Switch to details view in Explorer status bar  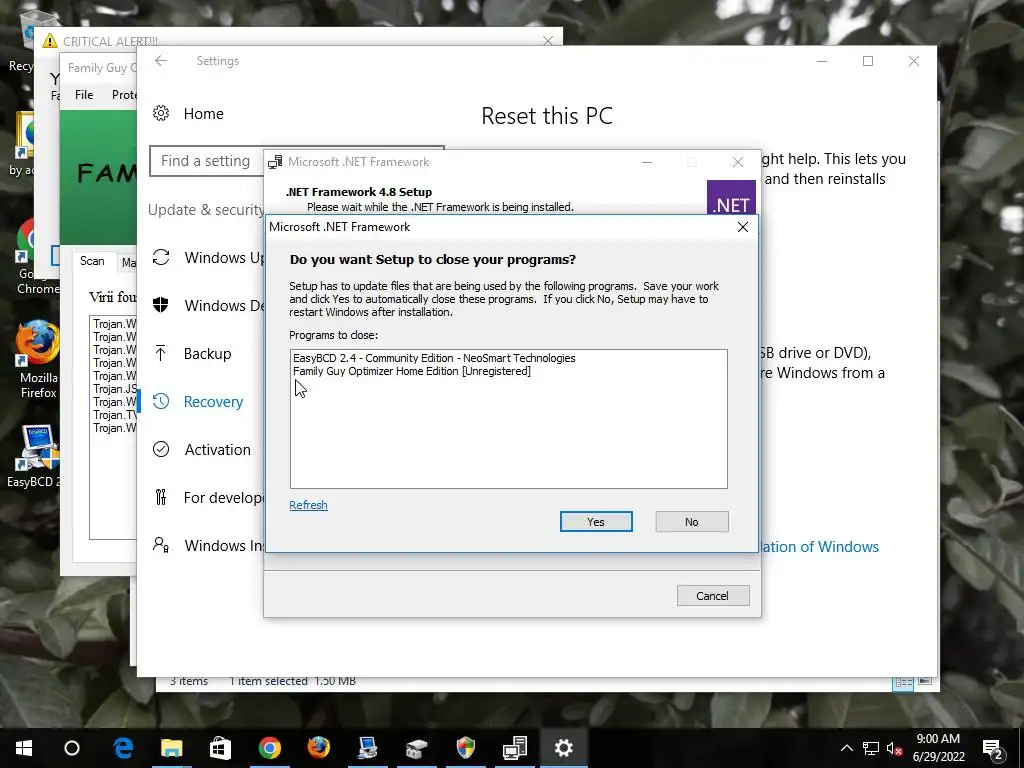click(x=904, y=682)
